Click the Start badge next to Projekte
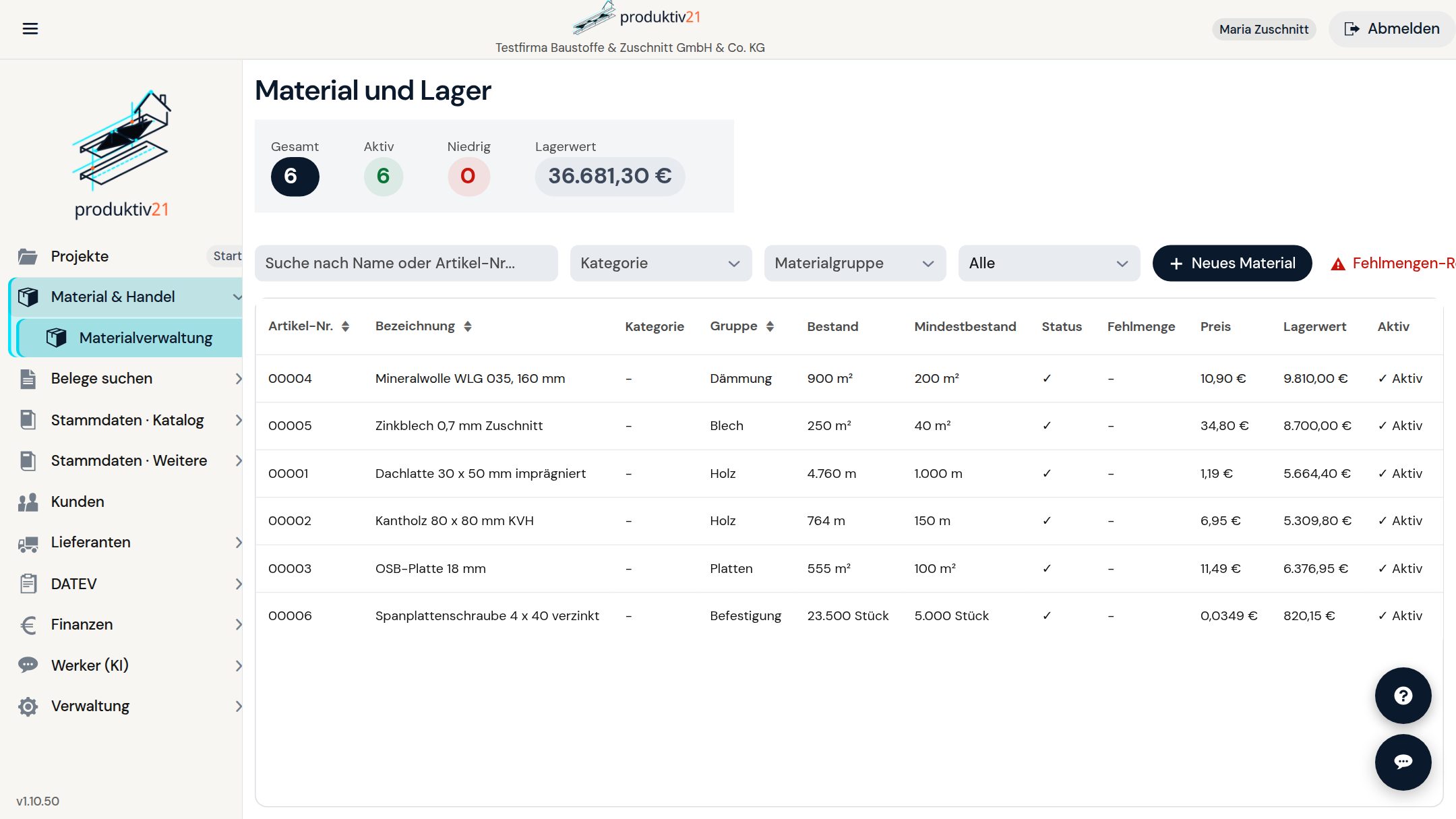 coord(226,256)
